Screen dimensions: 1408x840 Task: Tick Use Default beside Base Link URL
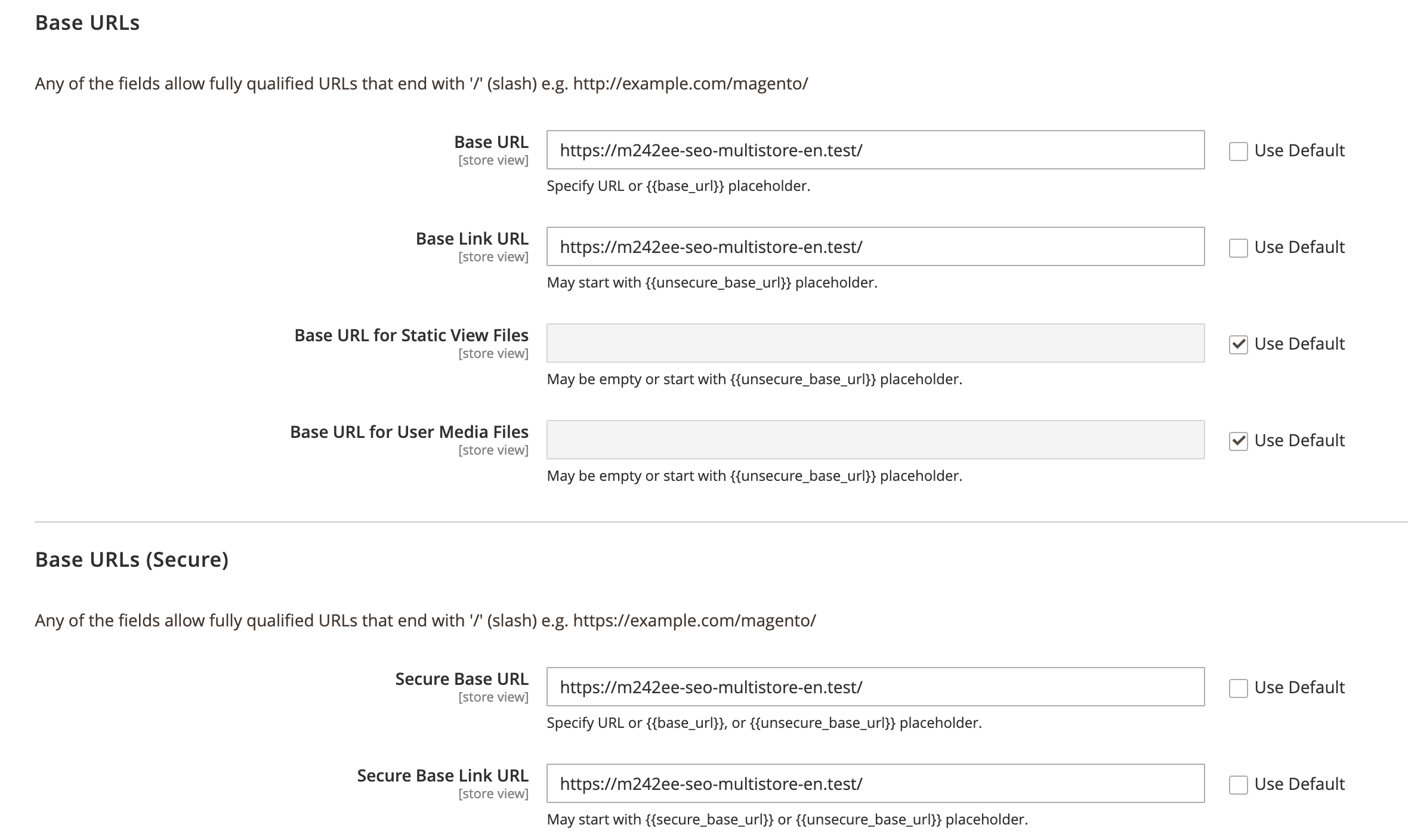pos(1238,248)
